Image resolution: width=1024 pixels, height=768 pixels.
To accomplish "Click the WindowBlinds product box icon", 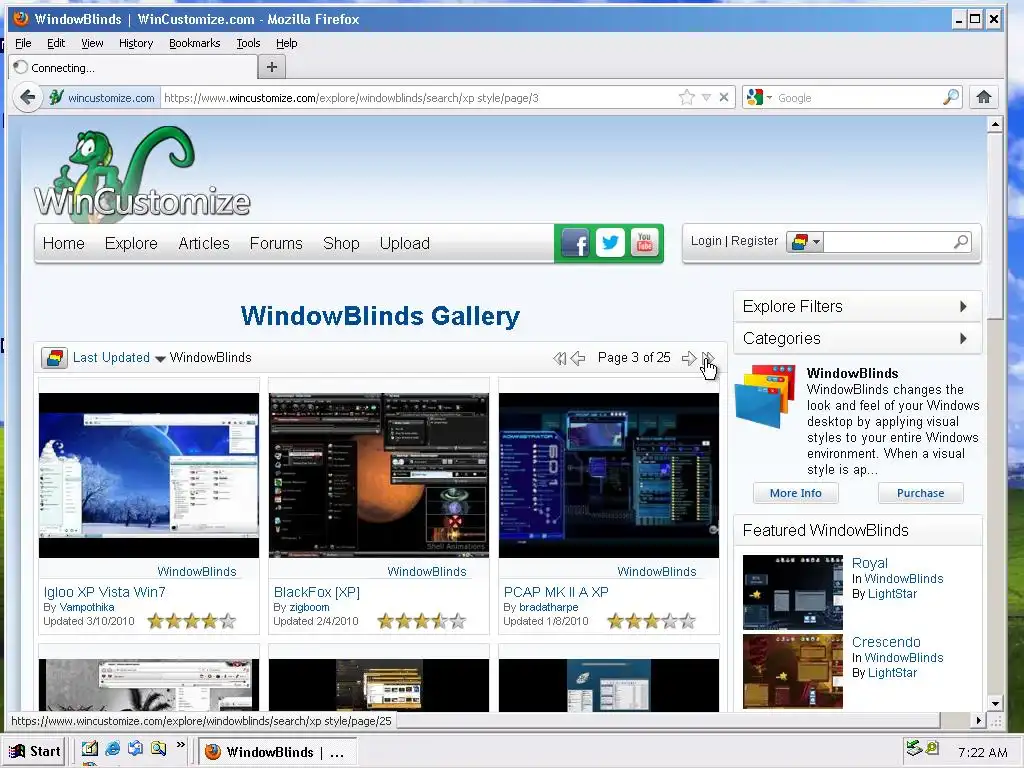I will pos(765,396).
